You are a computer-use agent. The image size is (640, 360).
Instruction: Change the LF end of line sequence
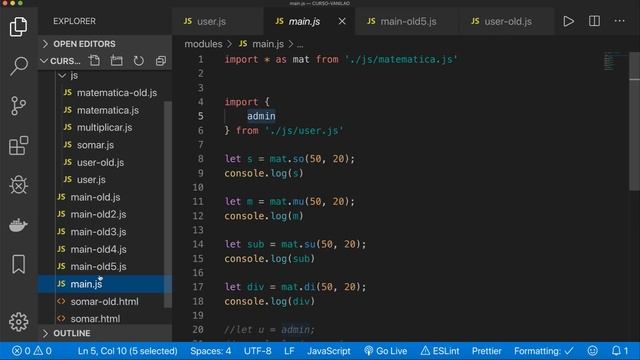(x=289, y=351)
